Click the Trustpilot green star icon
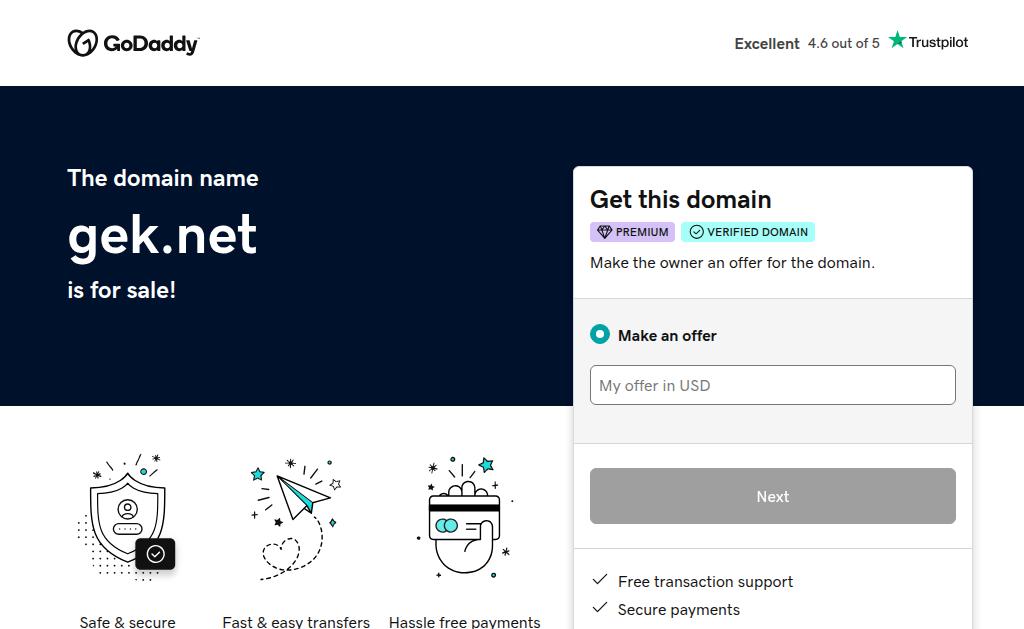The width and height of the screenshot is (1024, 629). [x=897, y=40]
